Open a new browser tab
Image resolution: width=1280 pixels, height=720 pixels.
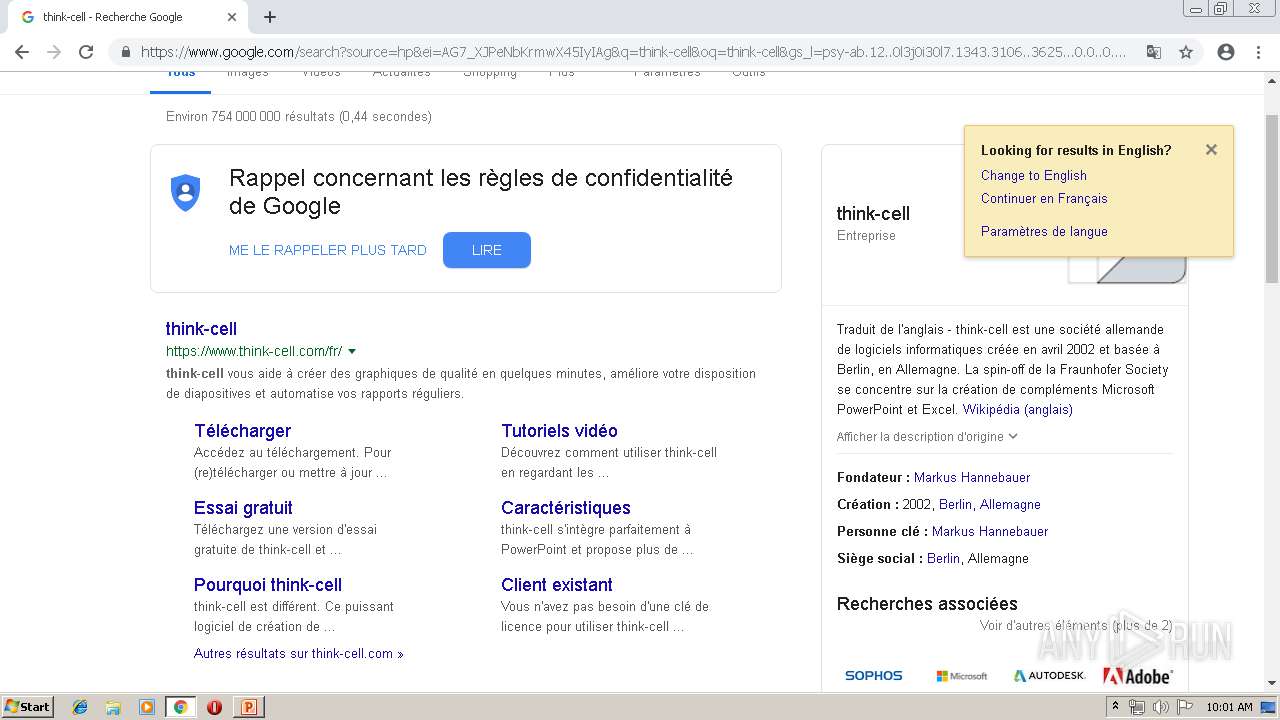tap(270, 17)
